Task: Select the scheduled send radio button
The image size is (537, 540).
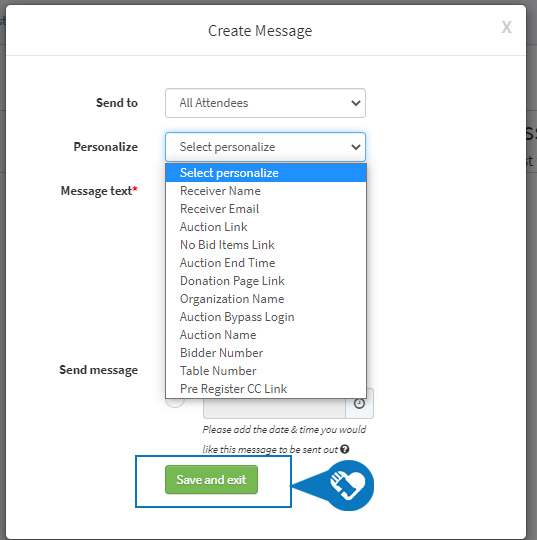Action: pyautogui.click(x=175, y=402)
